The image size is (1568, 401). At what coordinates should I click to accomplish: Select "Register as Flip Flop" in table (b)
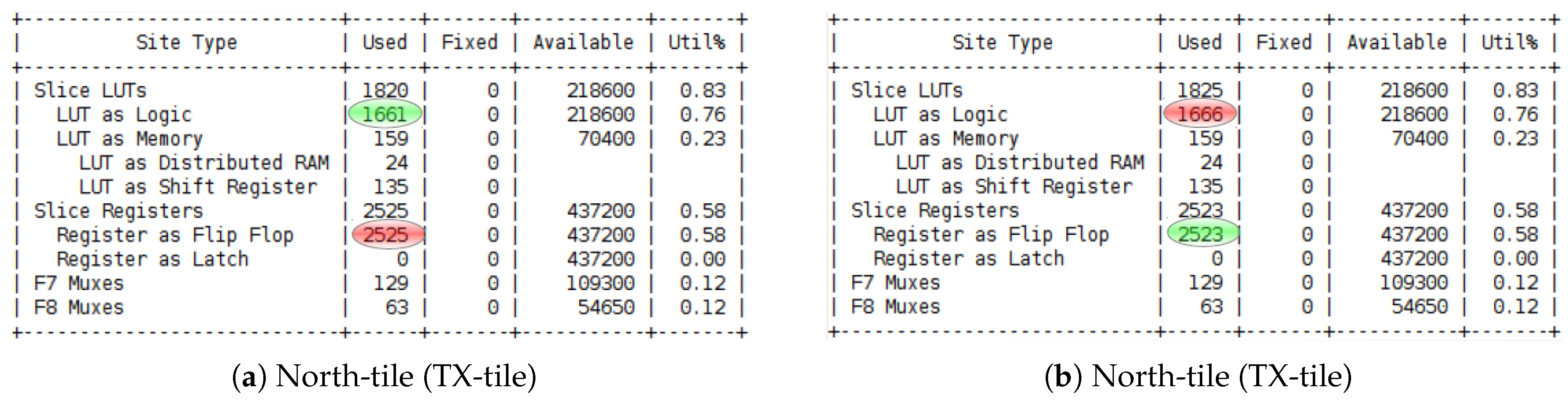(x=992, y=234)
